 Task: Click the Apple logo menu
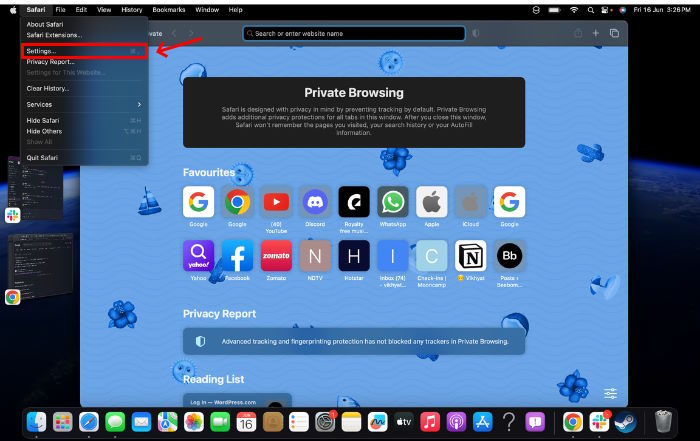[13, 9]
